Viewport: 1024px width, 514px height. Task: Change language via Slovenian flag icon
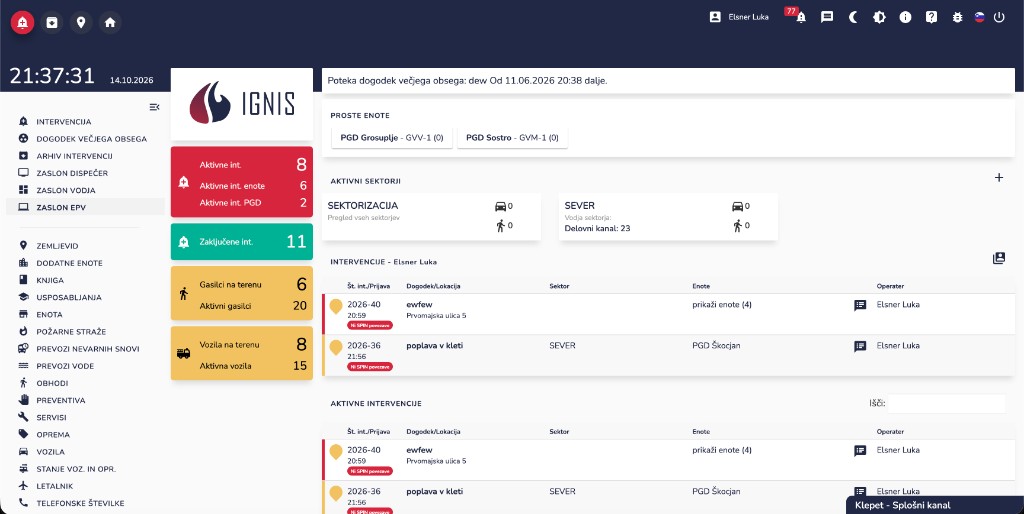tap(979, 17)
